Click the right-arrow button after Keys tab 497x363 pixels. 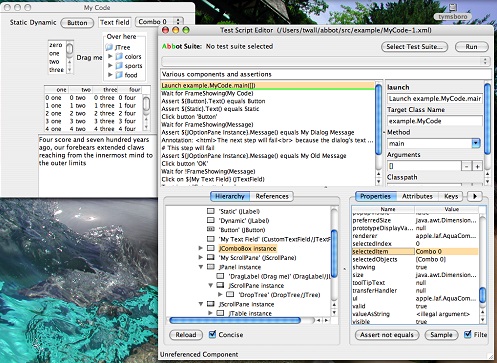click(475, 196)
